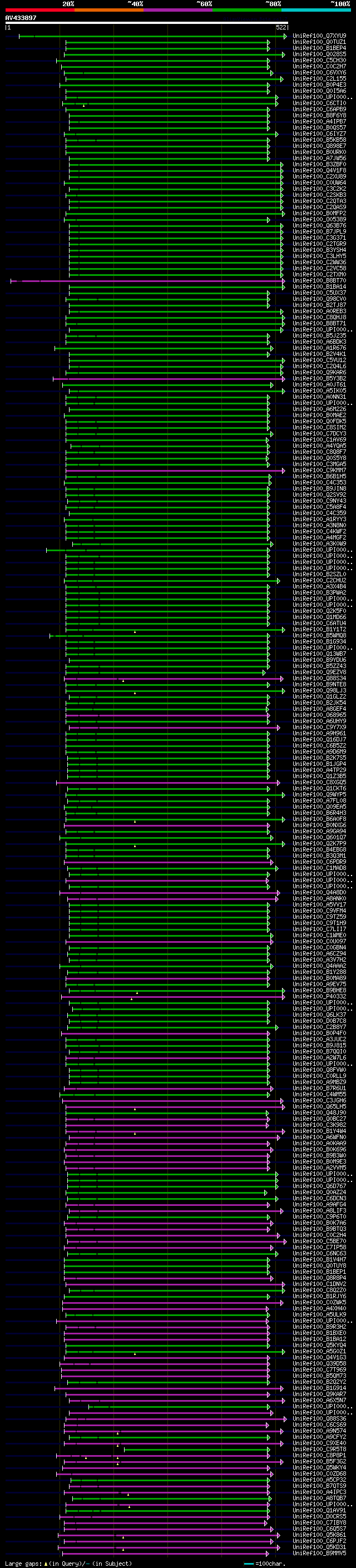Click subject name UniRef100_Q0FDK5
The width and height of the screenshot is (356, 1568).
click(x=319, y=421)
